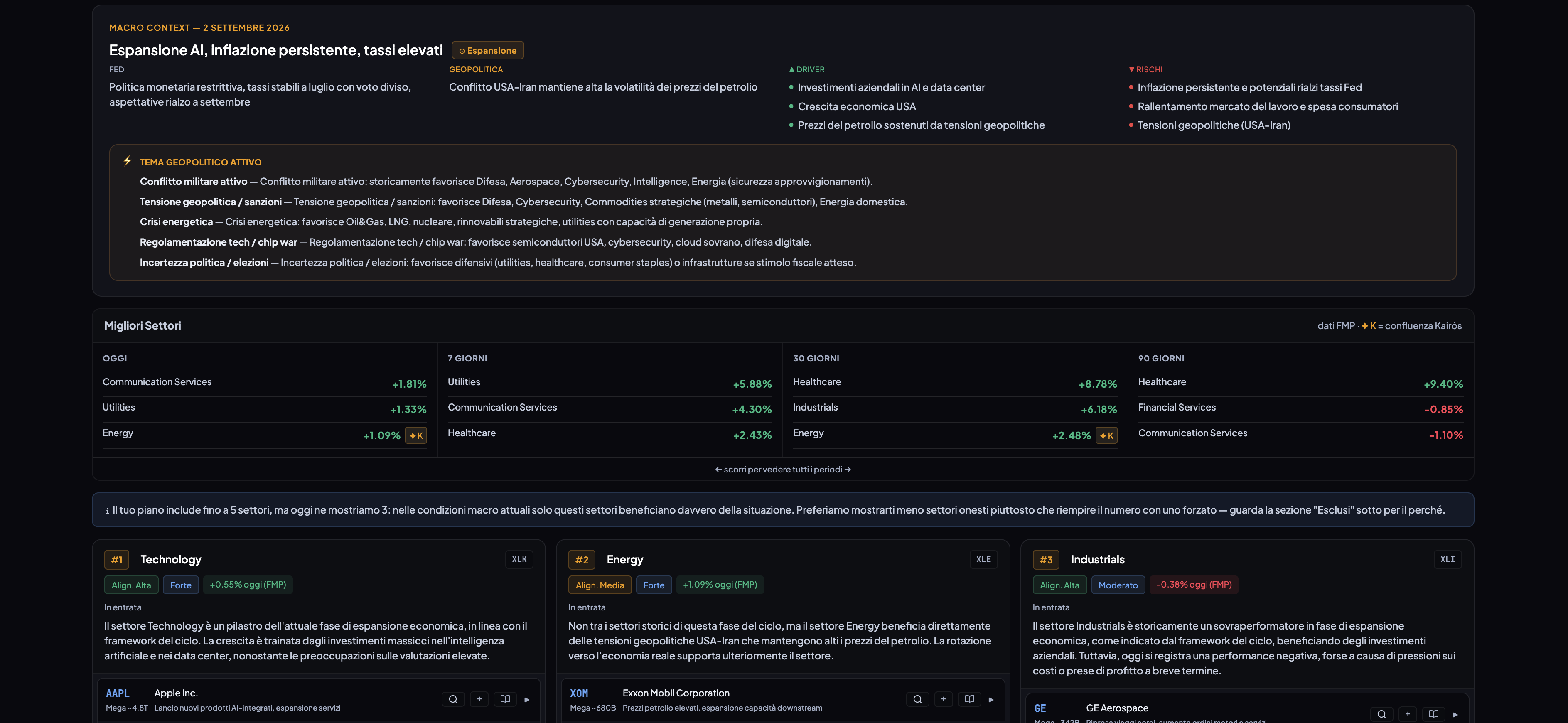The image size is (1568, 723).
Task: Click the 'scorri per vedere tutti i periodi' hint
Action: (x=783, y=469)
